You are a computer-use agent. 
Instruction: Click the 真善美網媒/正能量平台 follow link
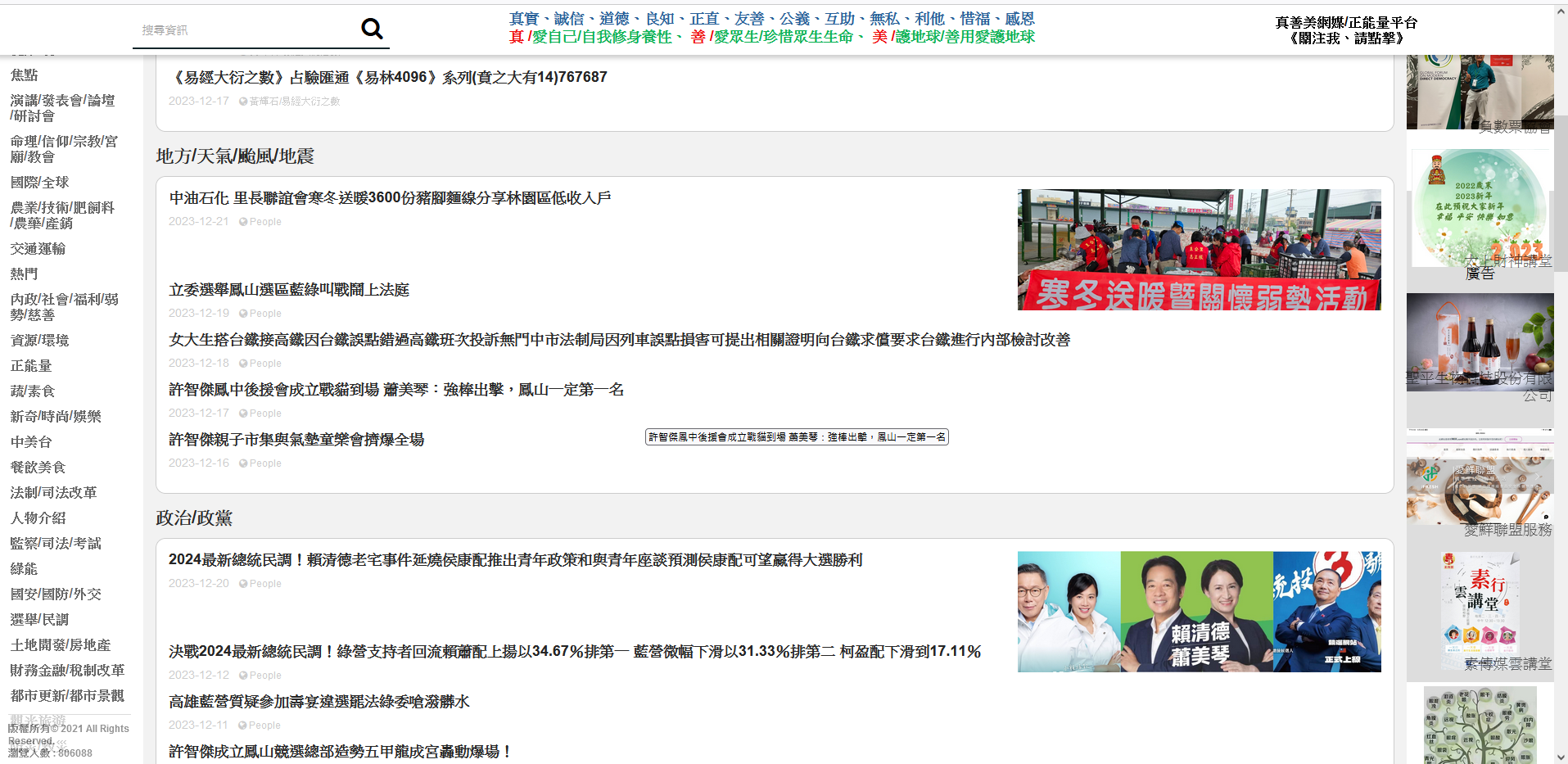tap(1345, 30)
